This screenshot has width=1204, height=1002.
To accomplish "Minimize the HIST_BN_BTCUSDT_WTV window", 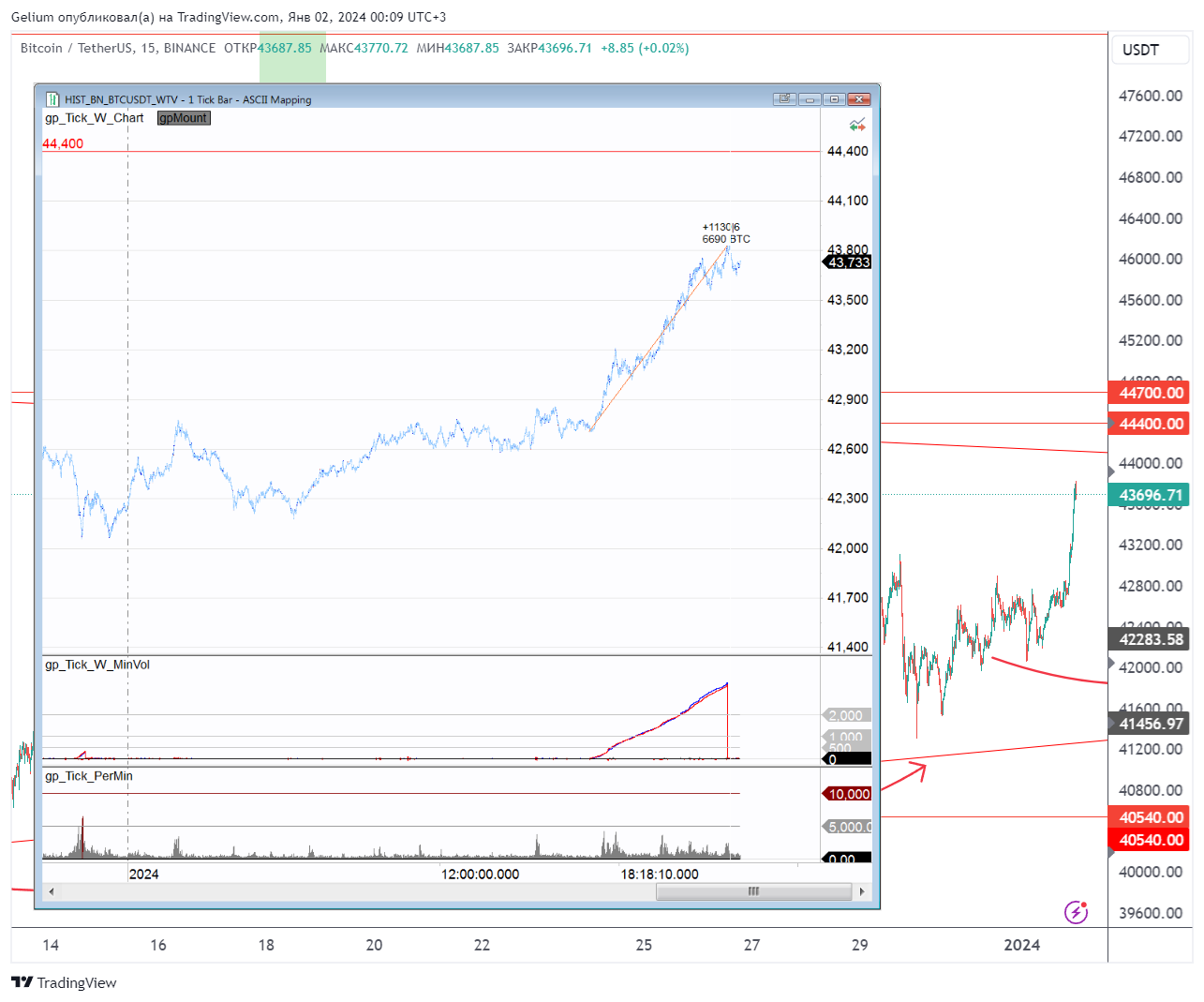I will coord(810,98).
